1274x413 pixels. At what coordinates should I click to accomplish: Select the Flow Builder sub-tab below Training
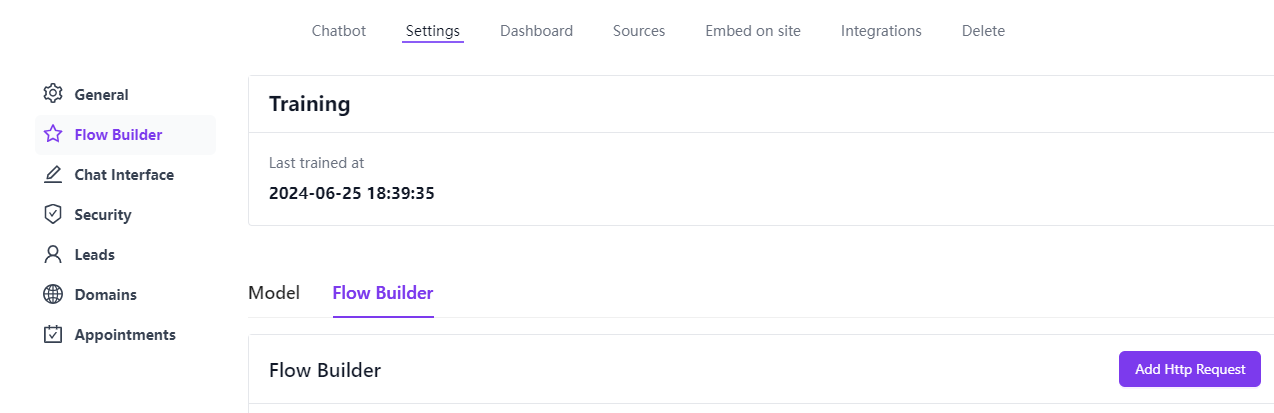point(383,293)
